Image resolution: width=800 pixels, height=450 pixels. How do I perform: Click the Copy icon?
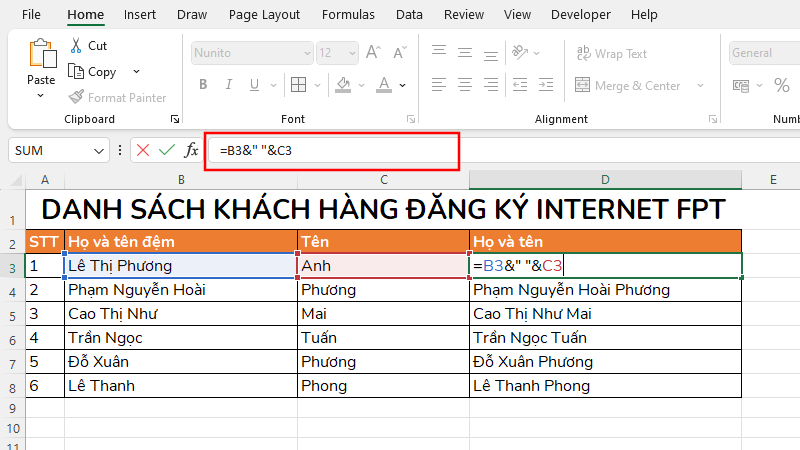click(x=76, y=71)
